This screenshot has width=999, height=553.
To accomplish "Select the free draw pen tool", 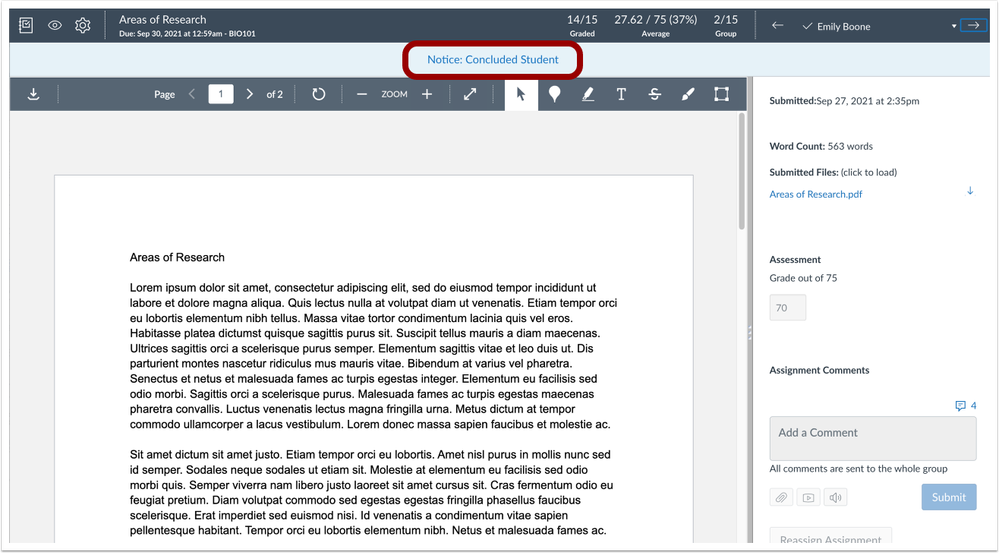I will (x=687, y=94).
